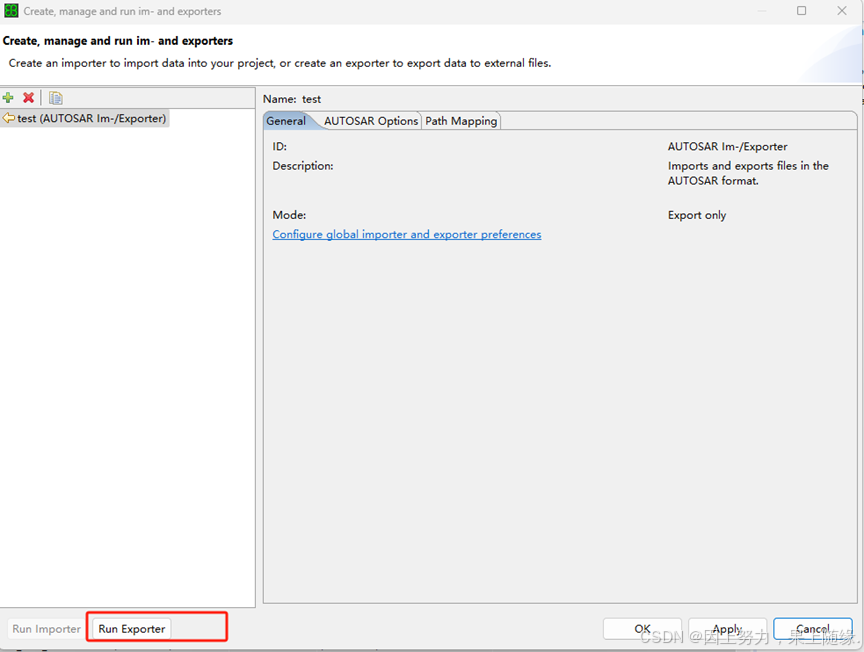Click the AUTOSAR Im-/Exporter ID value
Image resolution: width=864 pixels, height=652 pixels.
pos(727,147)
